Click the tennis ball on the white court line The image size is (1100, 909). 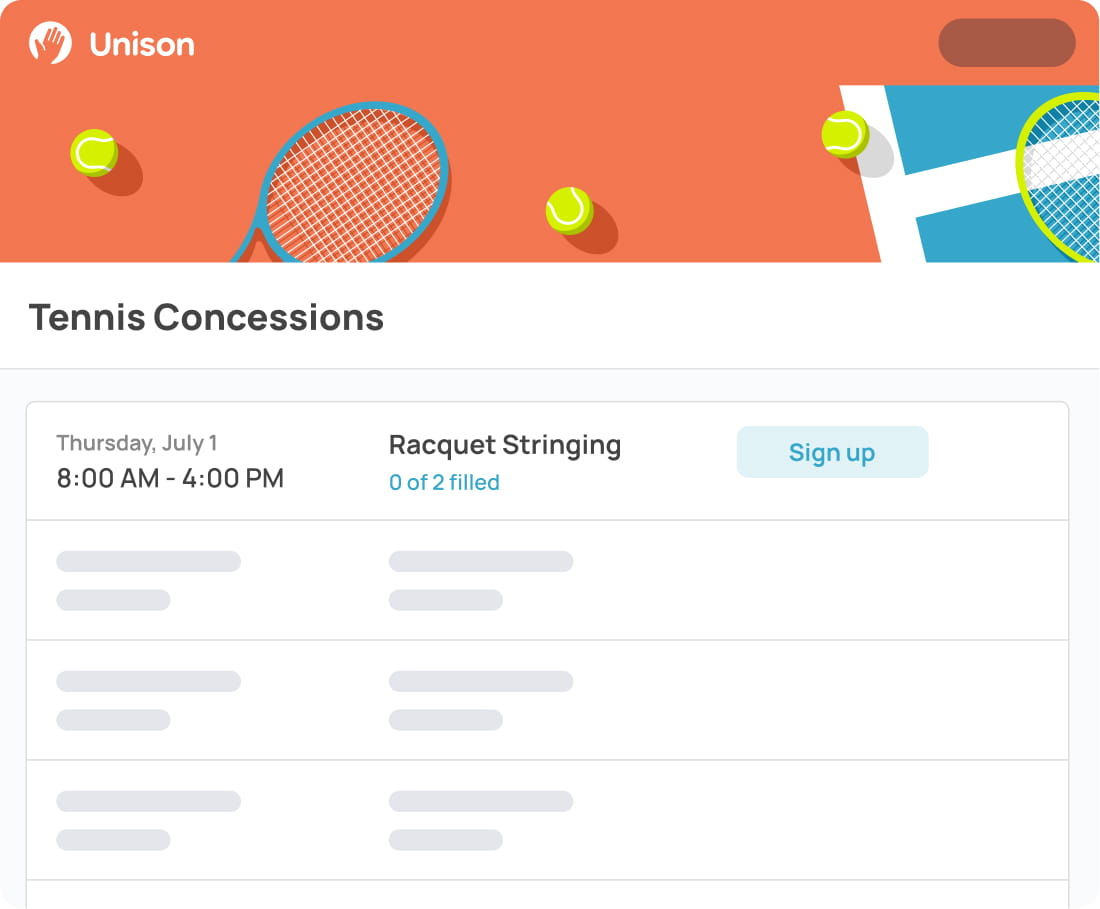845,134
